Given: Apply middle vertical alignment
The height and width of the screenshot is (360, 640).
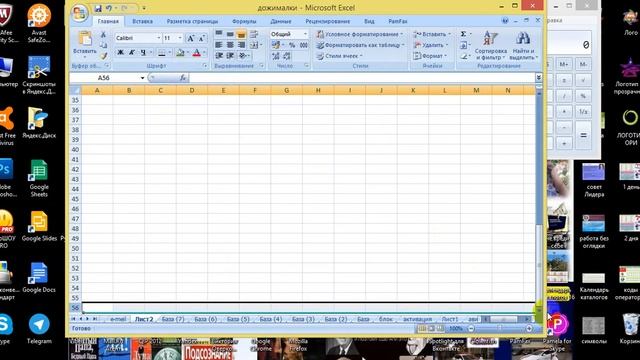Looking at the screenshot, I should click(230, 34).
